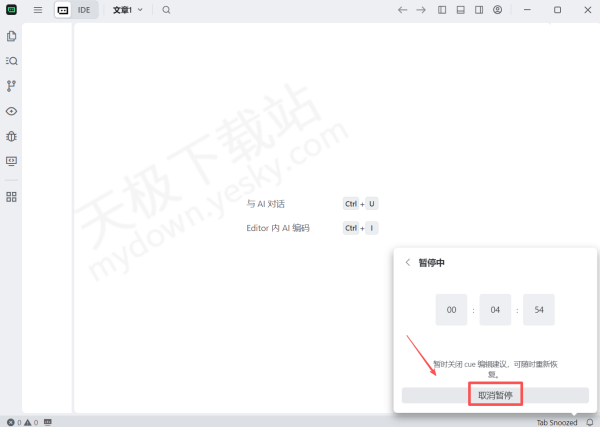Expand the 文章1 project dropdown

coord(127,10)
